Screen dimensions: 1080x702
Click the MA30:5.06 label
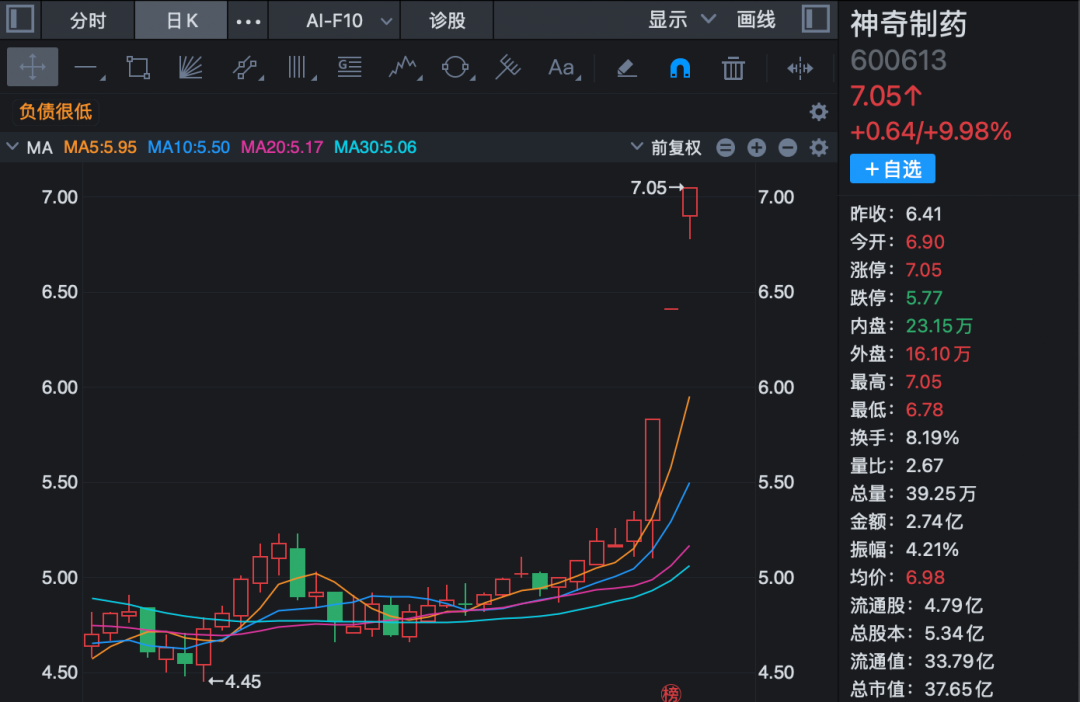[x=375, y=147]
